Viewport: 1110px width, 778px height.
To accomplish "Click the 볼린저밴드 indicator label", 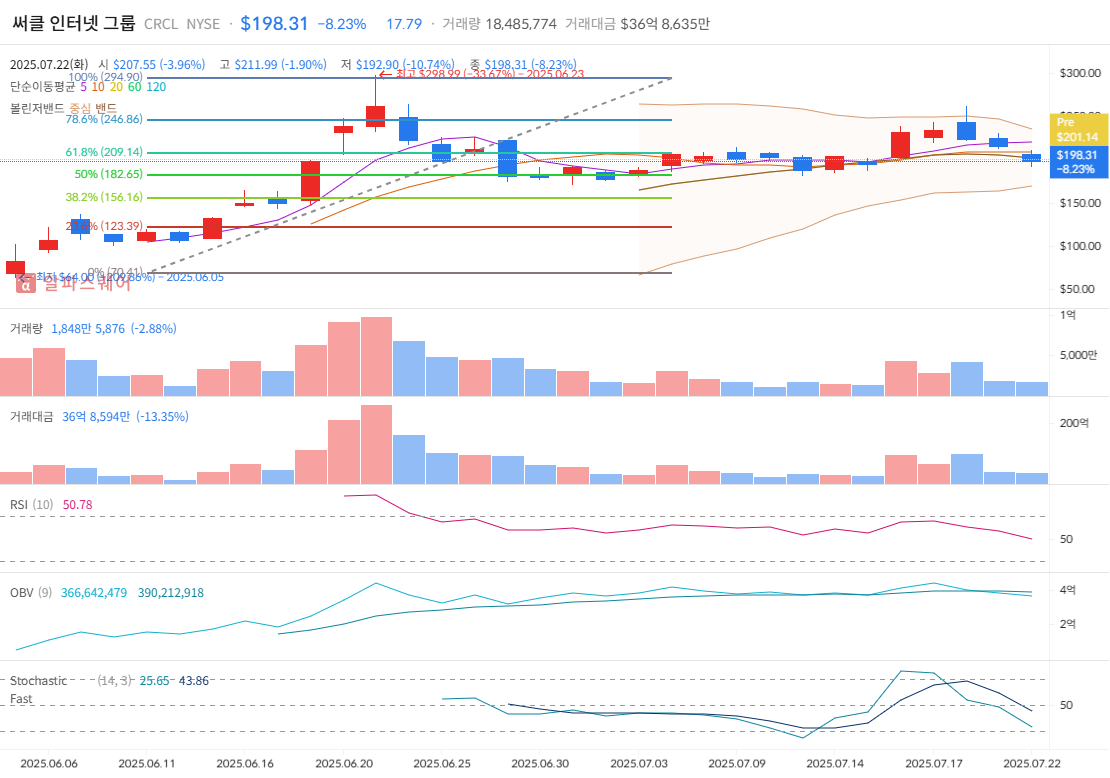I will pos(37,108).
